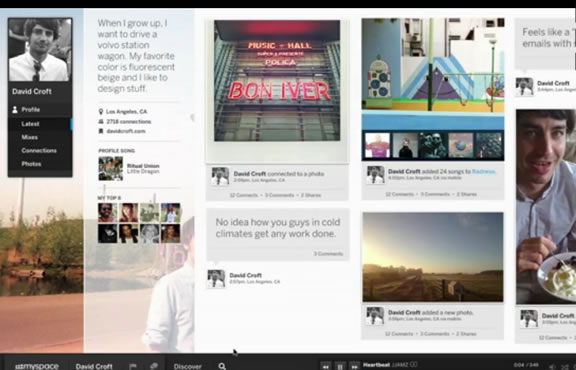
Task: Open second friend in Top 8 top row
Action: tap(129, 213)
